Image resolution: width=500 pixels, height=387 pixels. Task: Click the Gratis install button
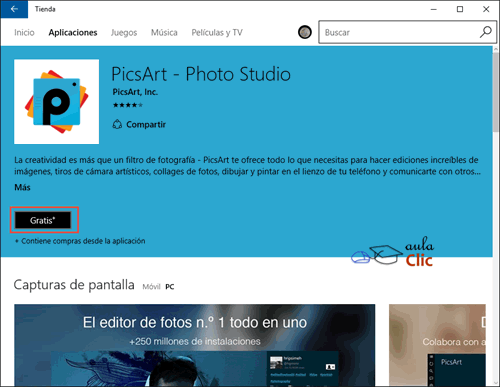(x=43, y=220)
